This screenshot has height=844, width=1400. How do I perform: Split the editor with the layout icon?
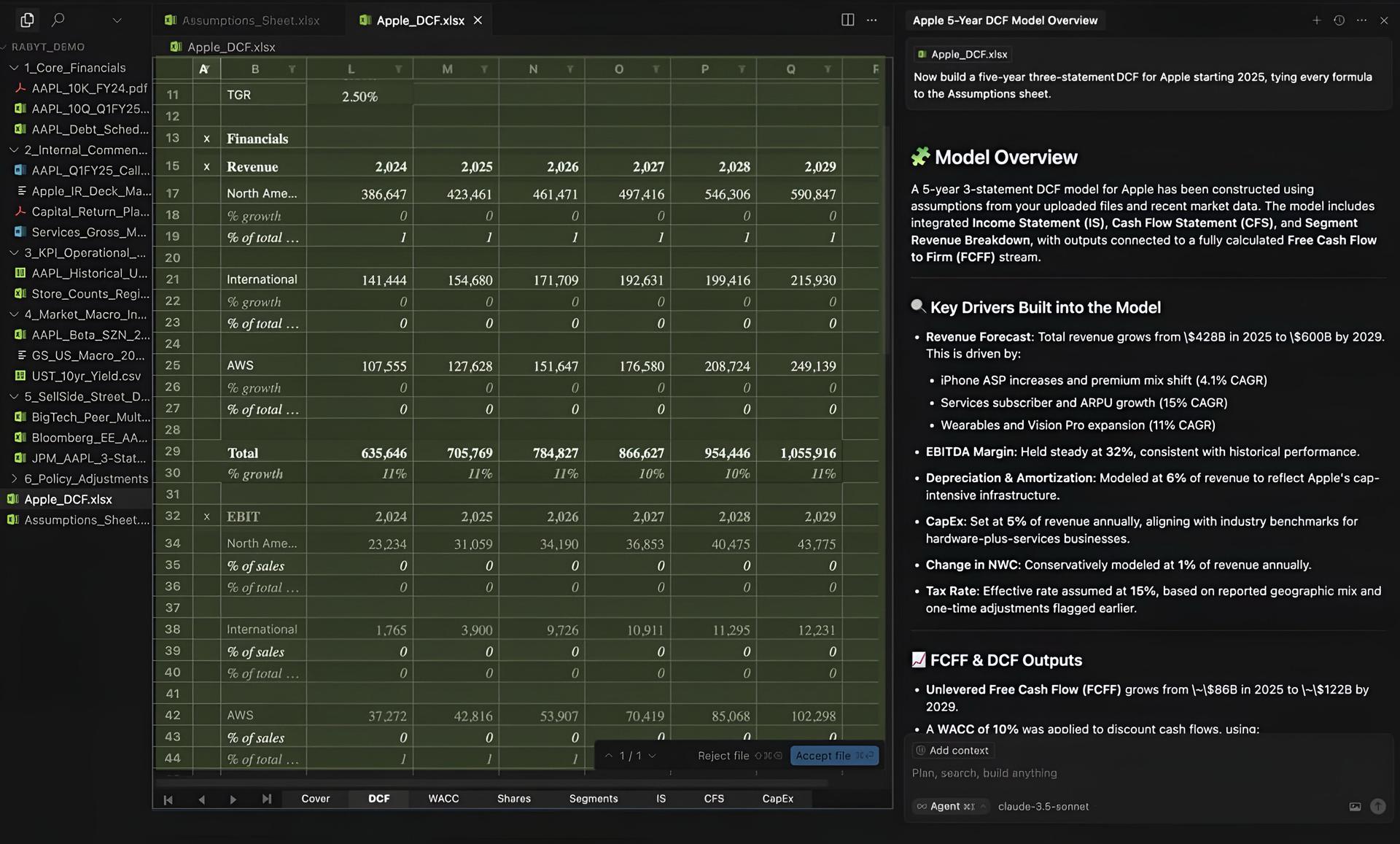(x=847, y=20)
